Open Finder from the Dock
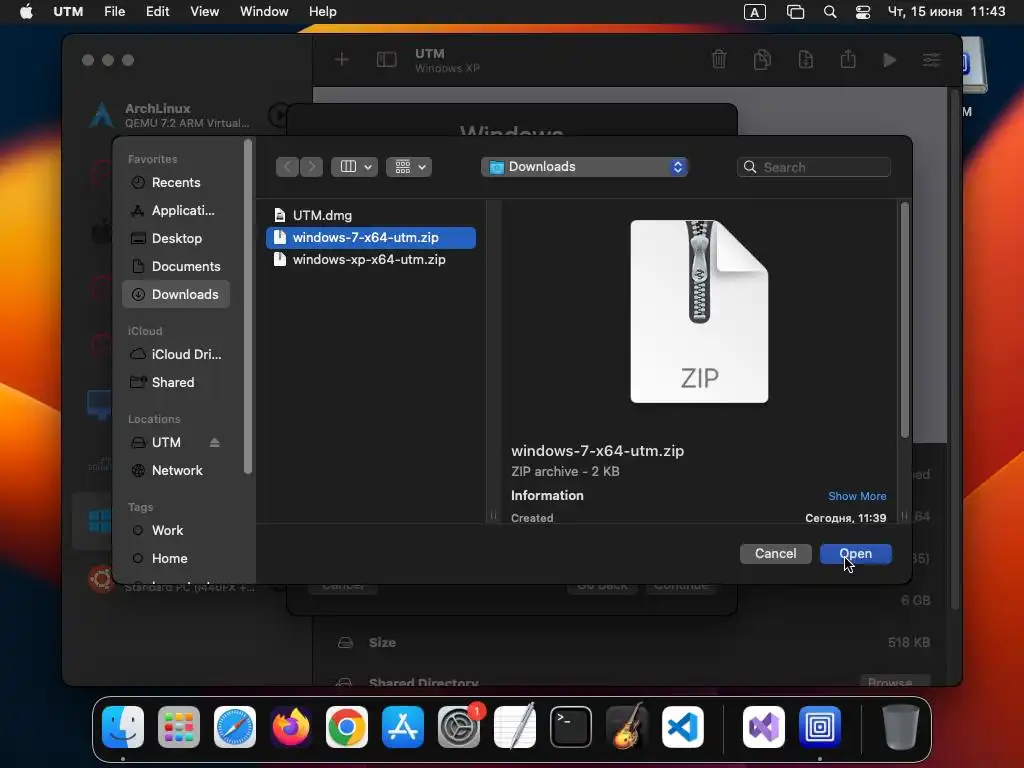The height and width of the screenshot is (768, 1024). [123, 727]
